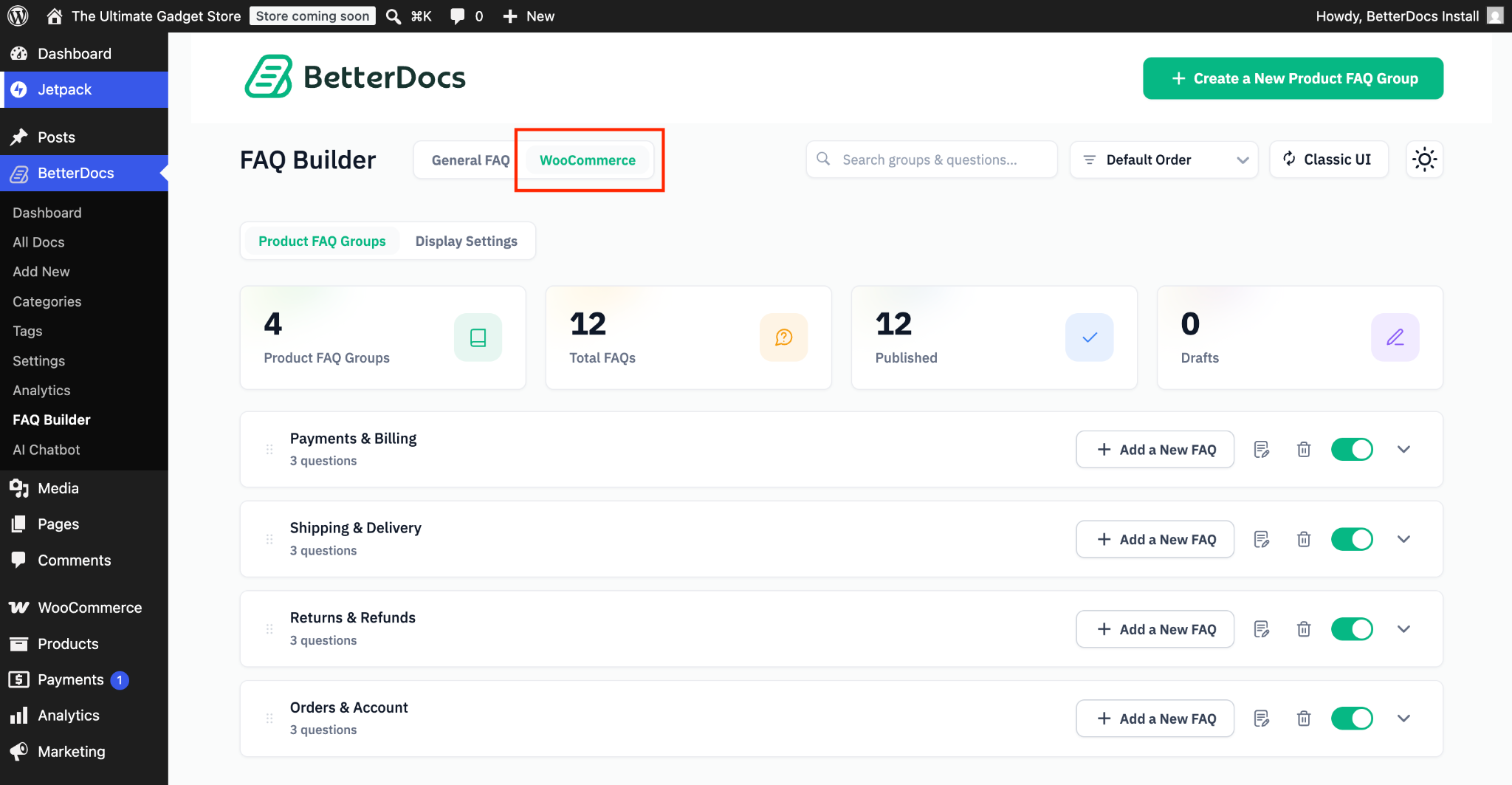
Task: Open BetterDocs Categories submenu item
Action: coord(47,301)
